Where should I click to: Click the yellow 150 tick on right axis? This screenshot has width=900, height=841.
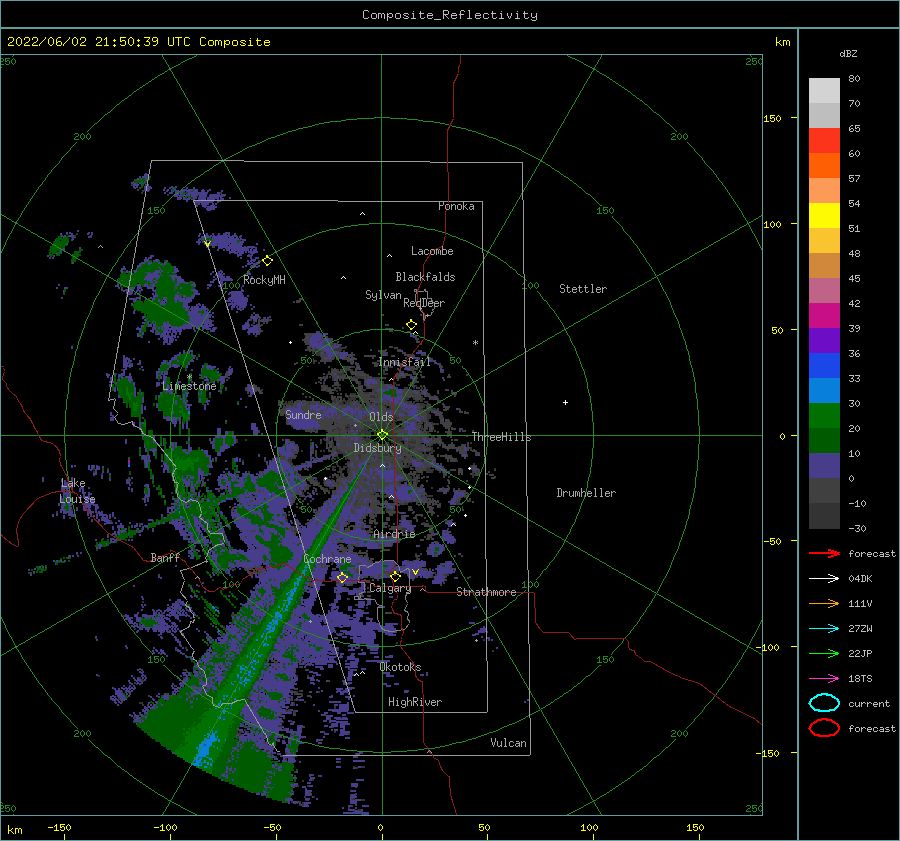772,118
